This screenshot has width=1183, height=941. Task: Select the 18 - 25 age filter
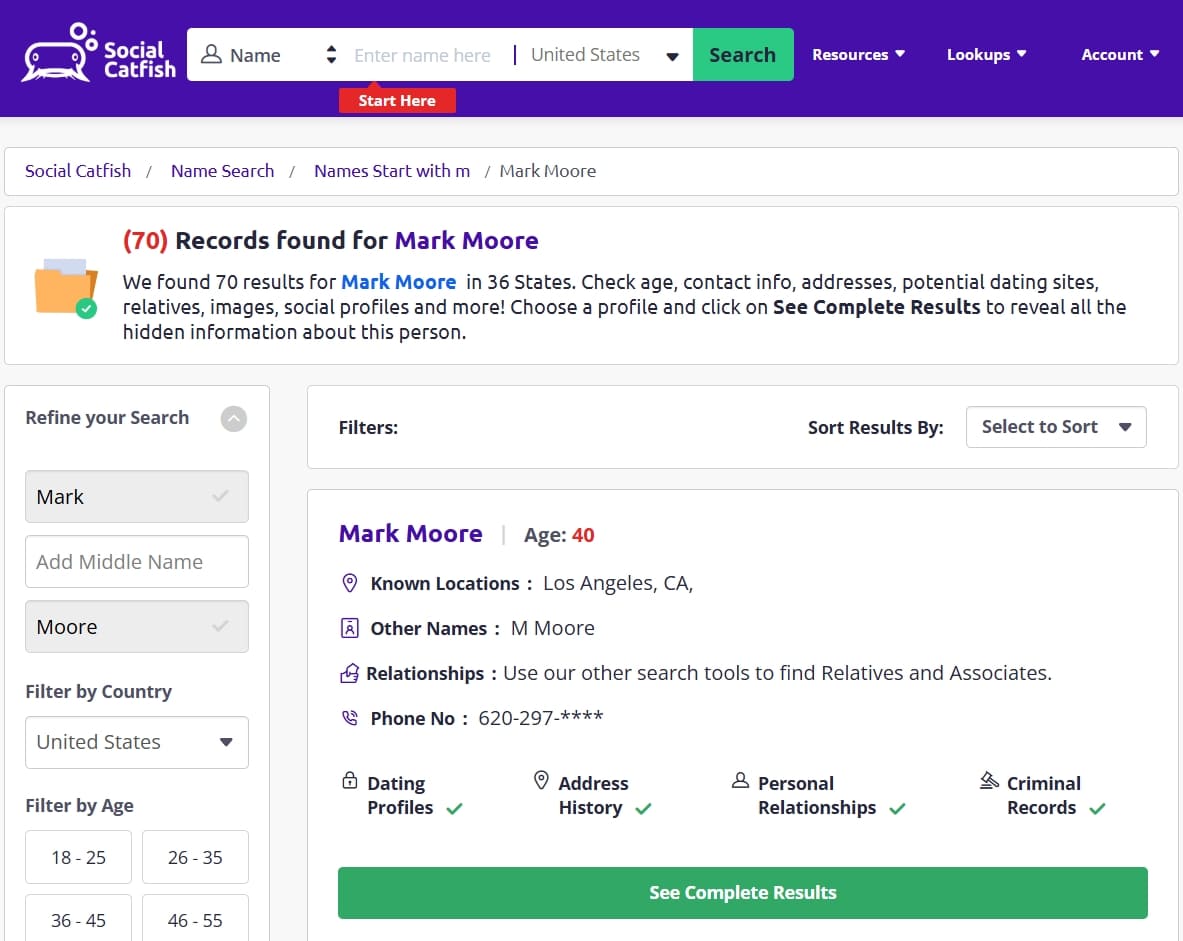click(78, 857)
